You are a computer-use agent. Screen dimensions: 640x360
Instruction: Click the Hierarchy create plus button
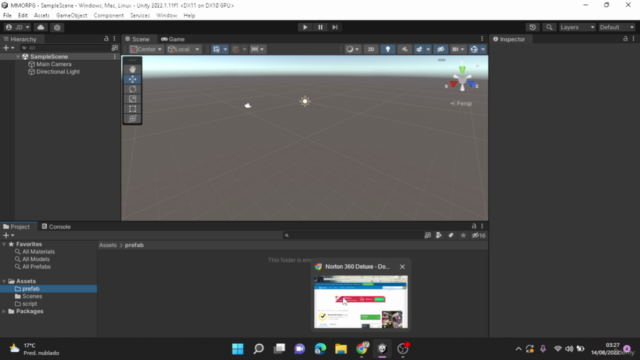pyautogui.click(x=8, y=48)
